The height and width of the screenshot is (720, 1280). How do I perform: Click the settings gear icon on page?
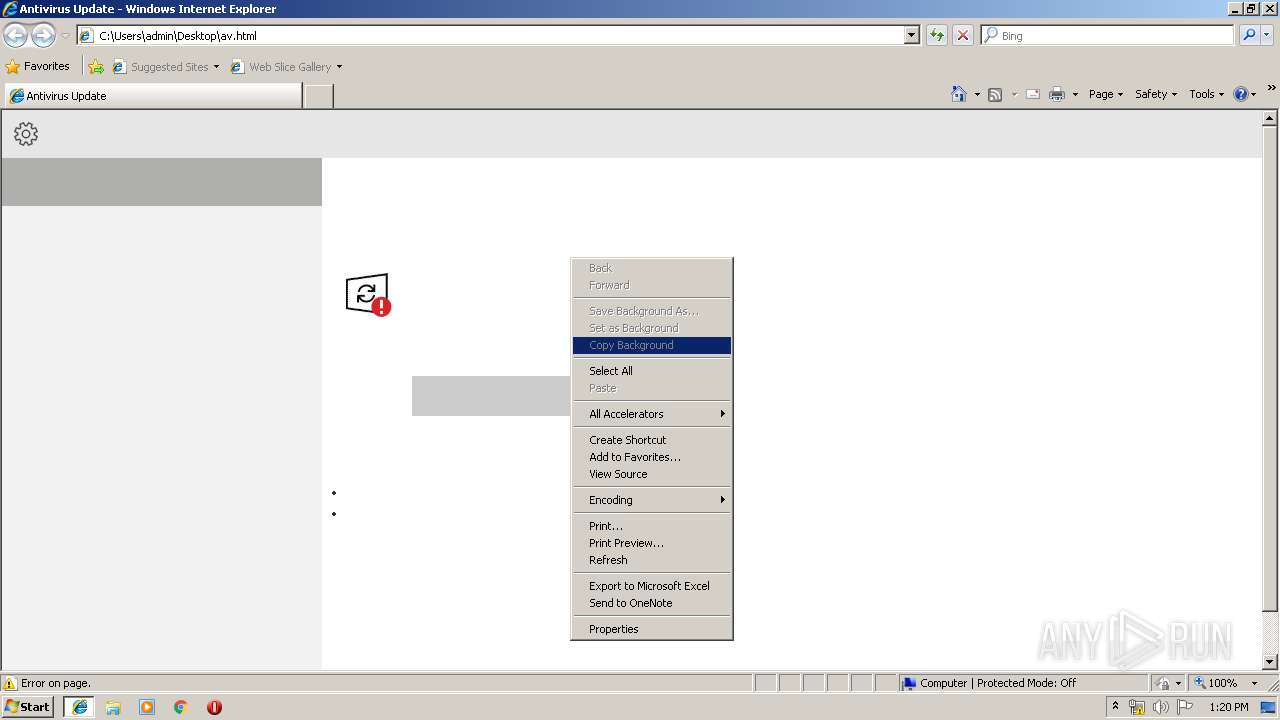click(26, 134)
